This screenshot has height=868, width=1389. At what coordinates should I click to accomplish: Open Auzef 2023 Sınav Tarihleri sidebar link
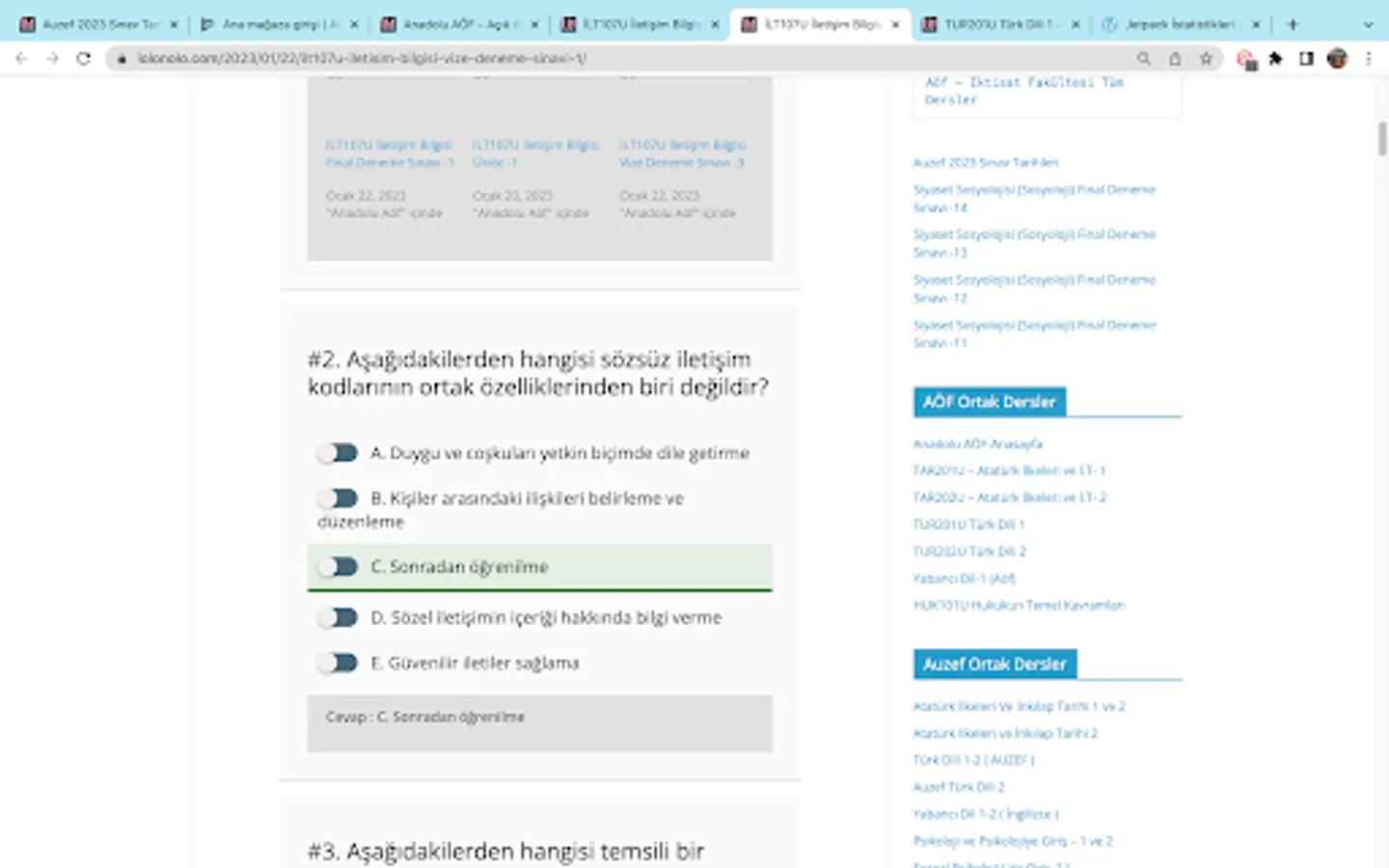pos(986,163)
